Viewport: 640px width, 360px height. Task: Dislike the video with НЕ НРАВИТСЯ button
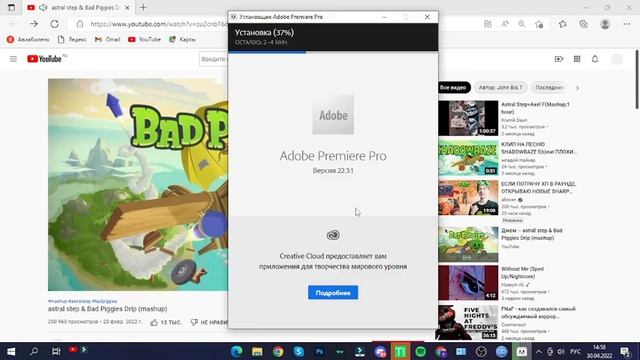pos(209,322)
